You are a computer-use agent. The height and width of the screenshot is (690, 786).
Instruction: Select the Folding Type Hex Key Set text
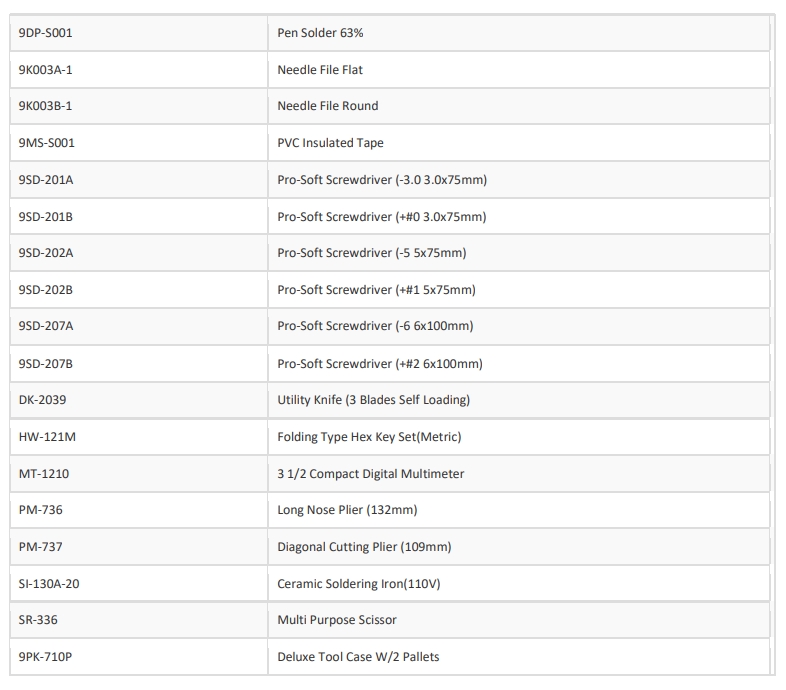(x=369, y=437)
